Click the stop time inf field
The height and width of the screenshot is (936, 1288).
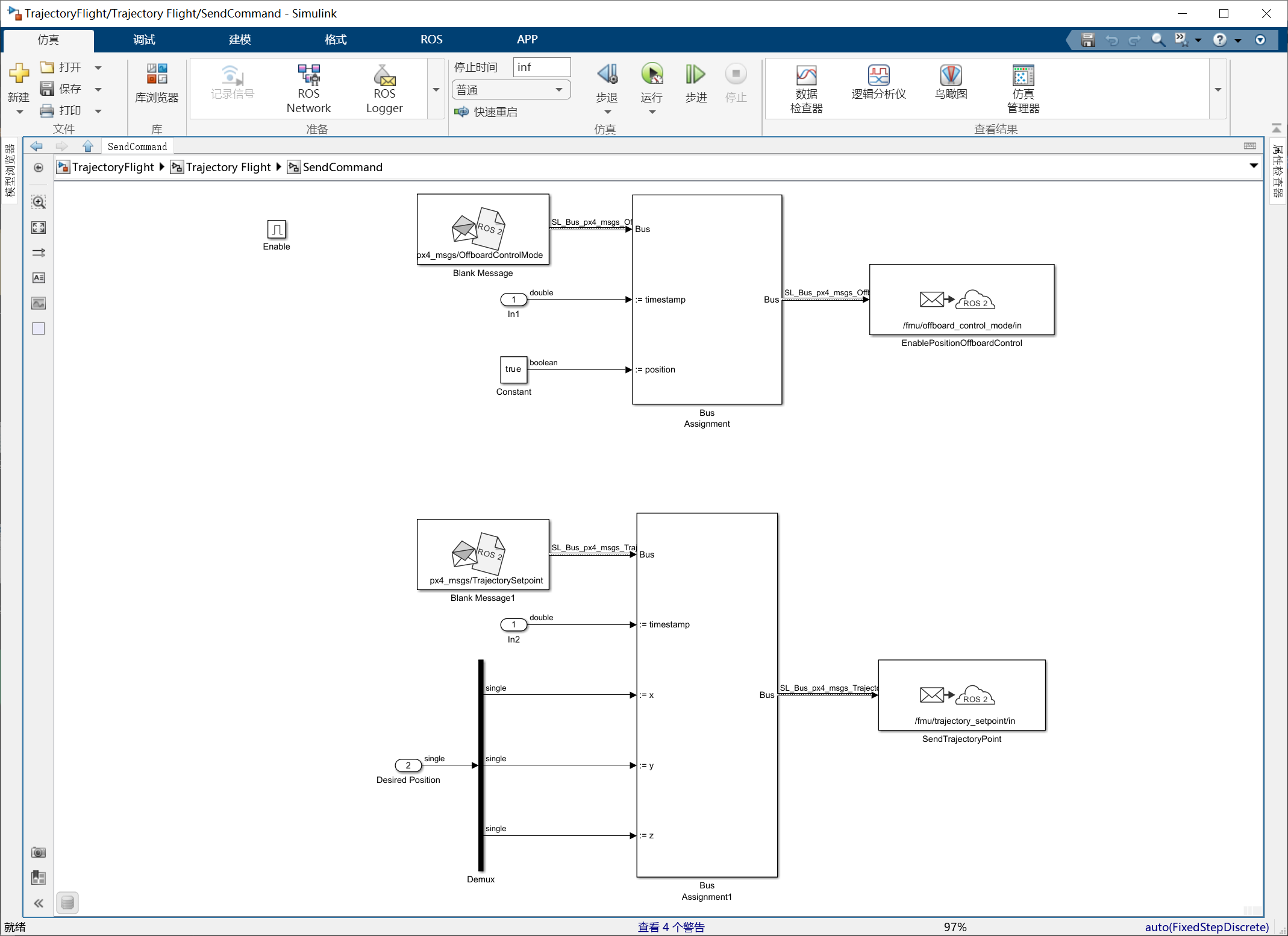point(542,67)
